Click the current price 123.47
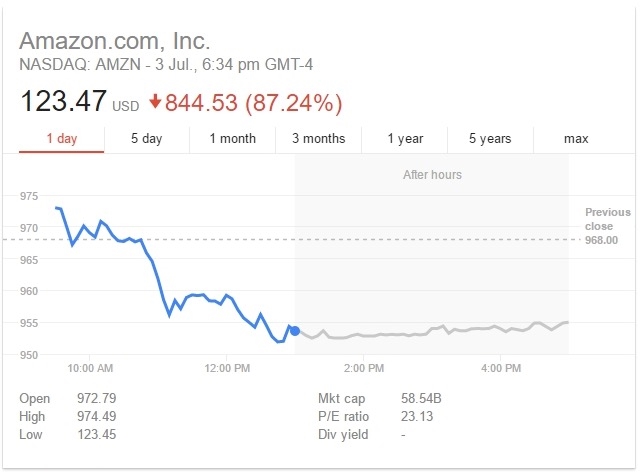The image size is (640, 472). click(x=62, y=102)
